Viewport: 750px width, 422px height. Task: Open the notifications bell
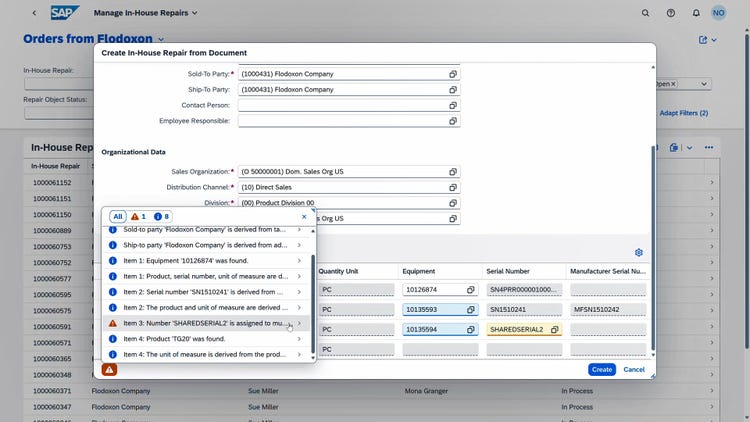coord(696,13)
